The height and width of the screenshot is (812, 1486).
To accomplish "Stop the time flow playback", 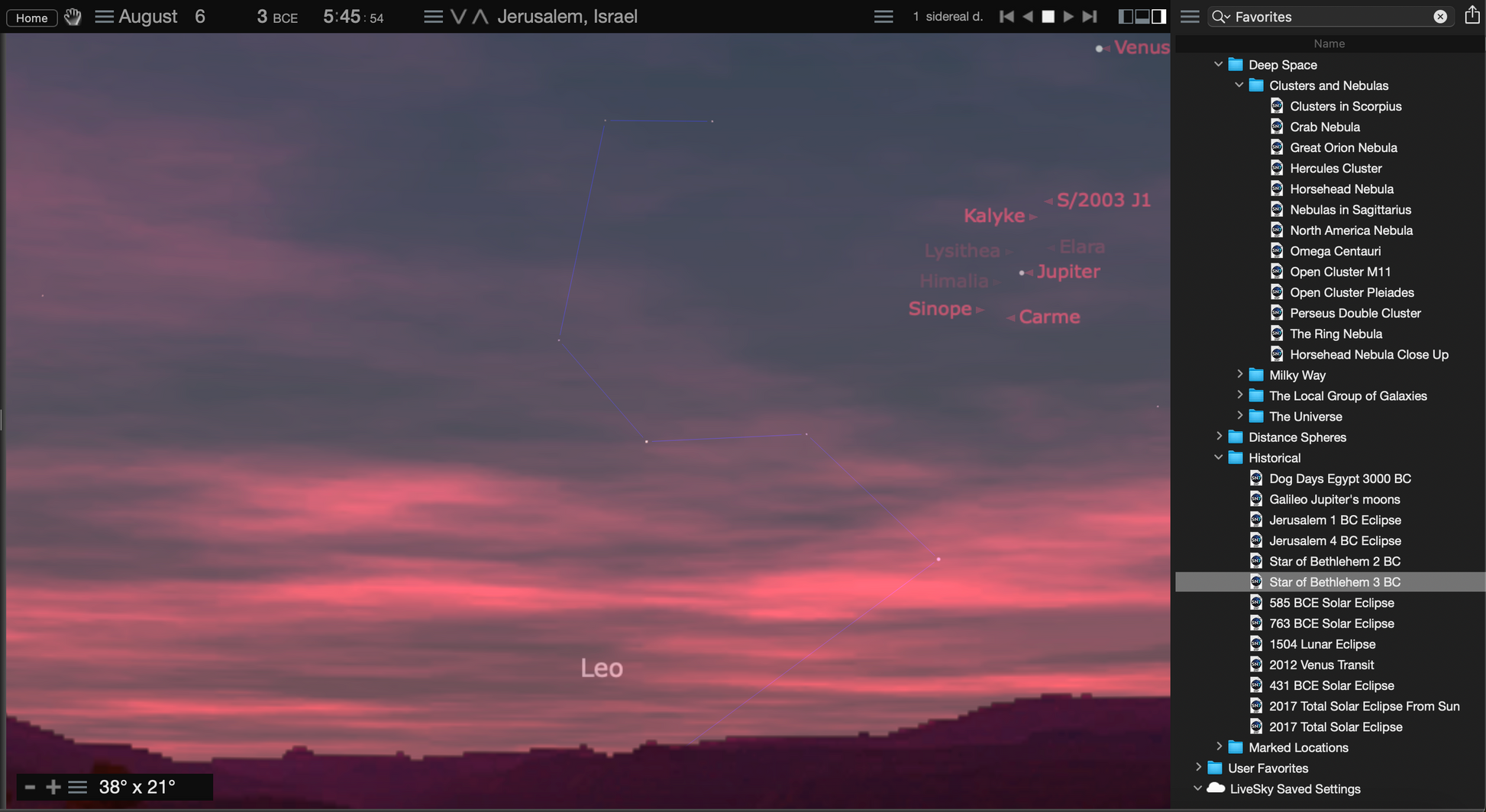I will [1048, 17].
